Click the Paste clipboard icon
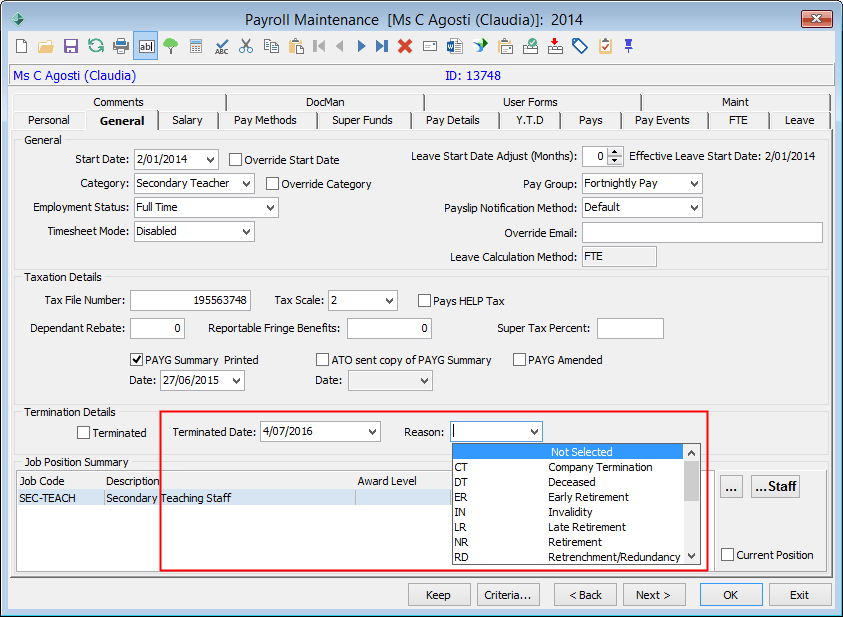This screenshot has width=843, height=617. click(x=296, y=46)
